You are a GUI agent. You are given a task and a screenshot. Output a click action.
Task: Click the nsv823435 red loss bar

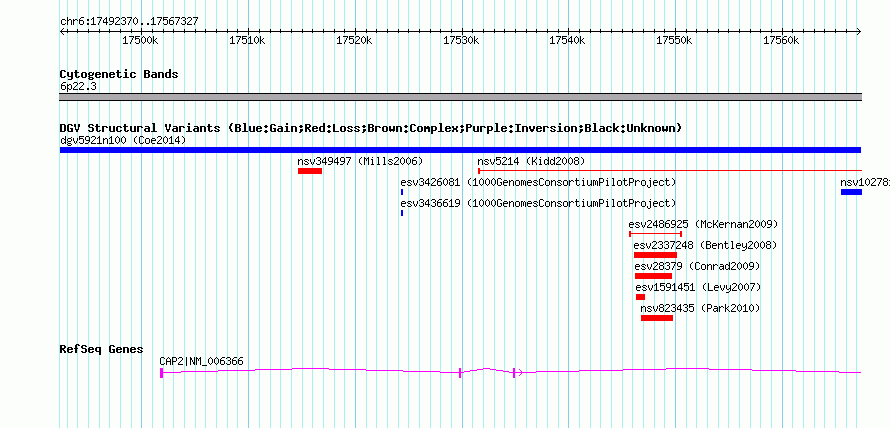coord(657,318)
